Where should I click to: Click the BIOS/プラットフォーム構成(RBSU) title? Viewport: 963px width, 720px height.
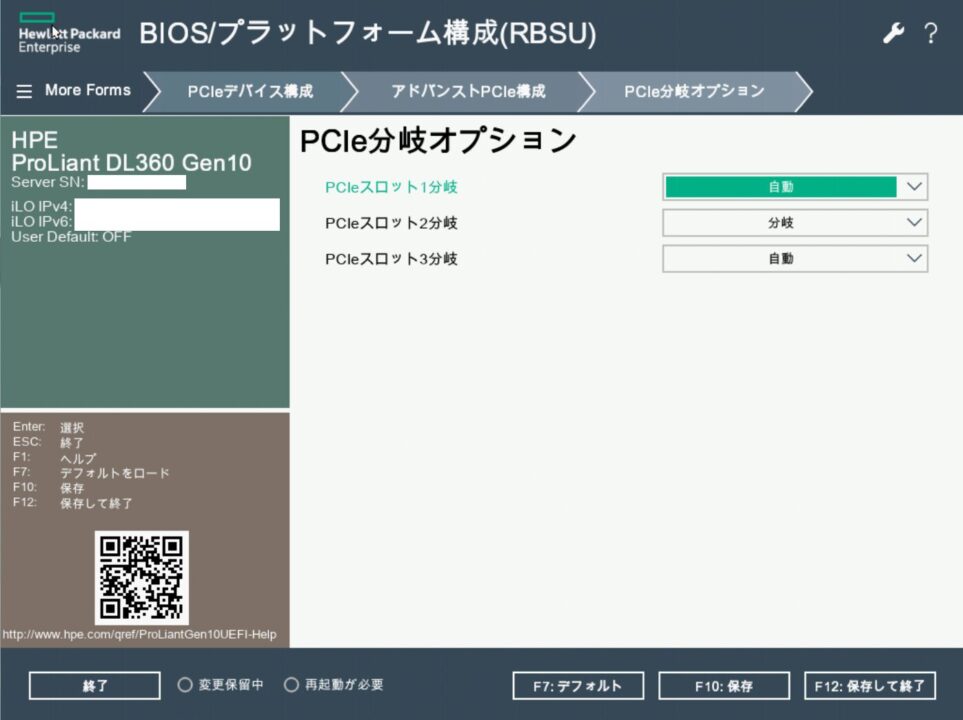(x=368, y=33)
